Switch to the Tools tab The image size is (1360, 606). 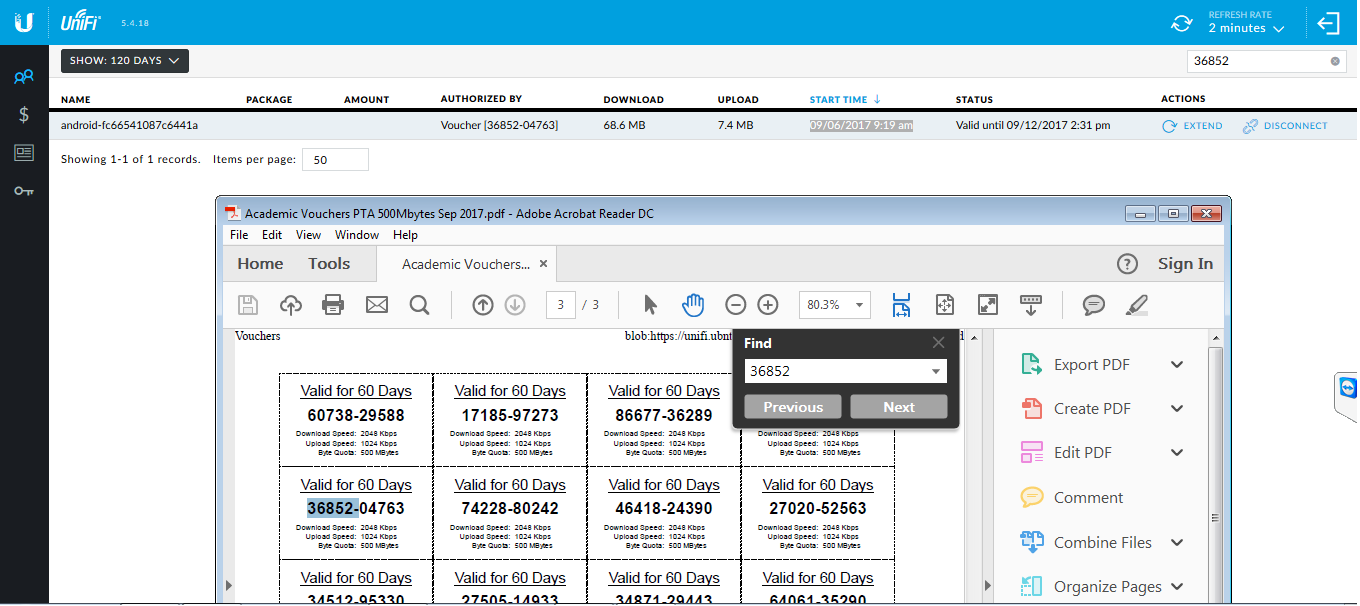[329, 264]
